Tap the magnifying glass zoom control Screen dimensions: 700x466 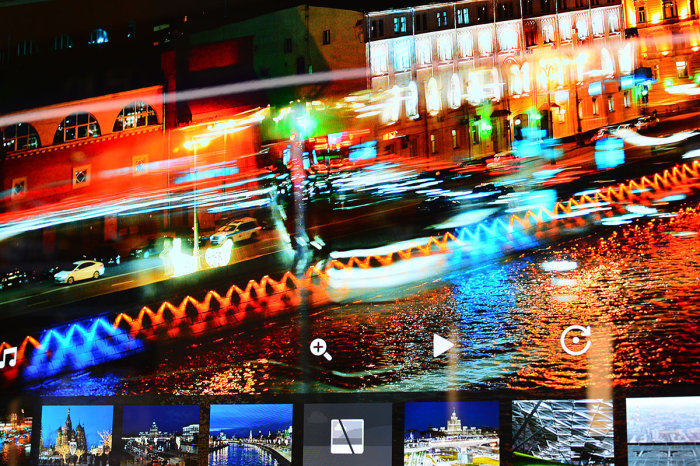[320, 349]
